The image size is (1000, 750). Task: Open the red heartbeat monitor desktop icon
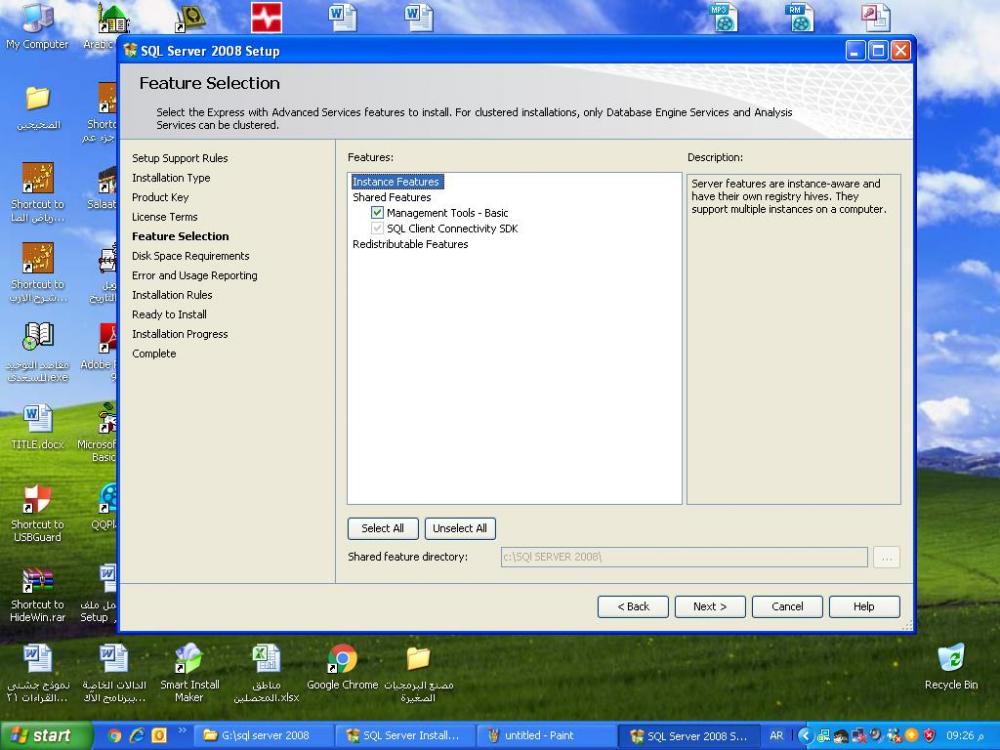click(266, 17)
